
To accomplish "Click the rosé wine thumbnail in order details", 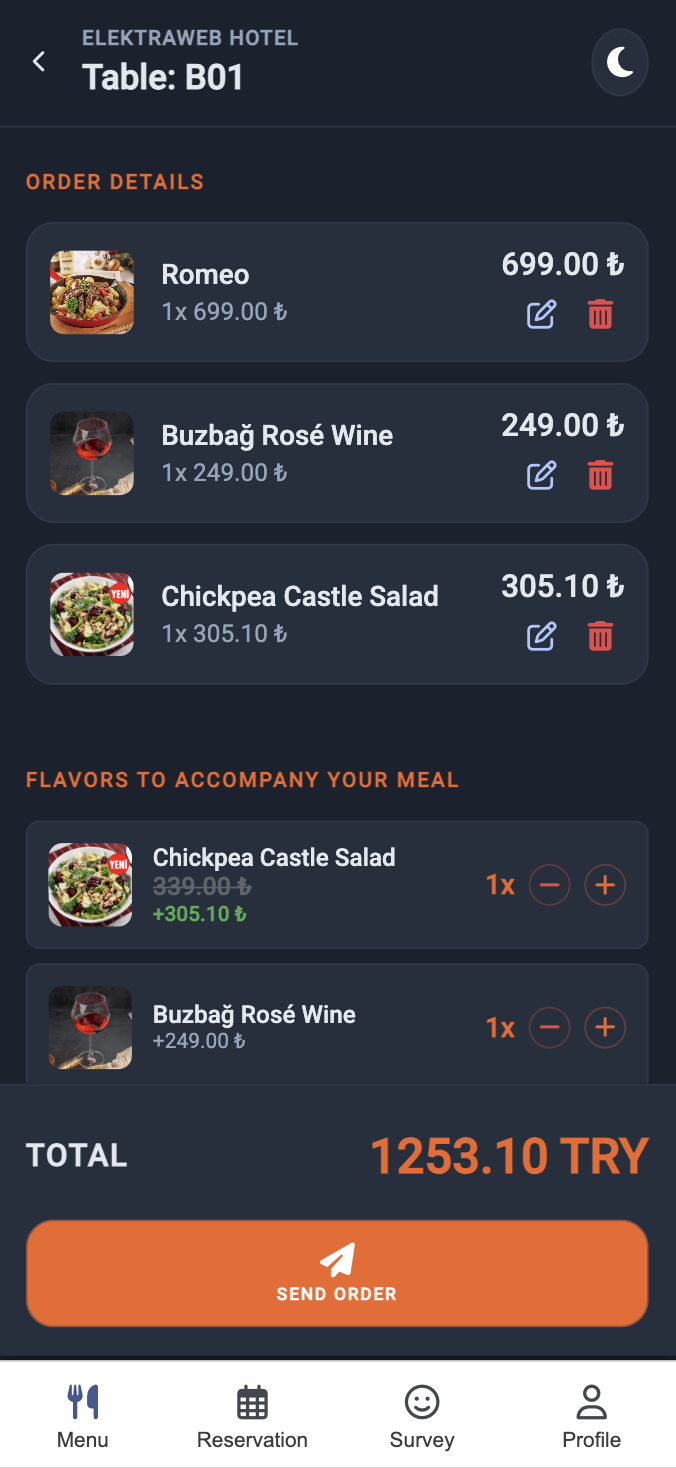I will (92, 453).
